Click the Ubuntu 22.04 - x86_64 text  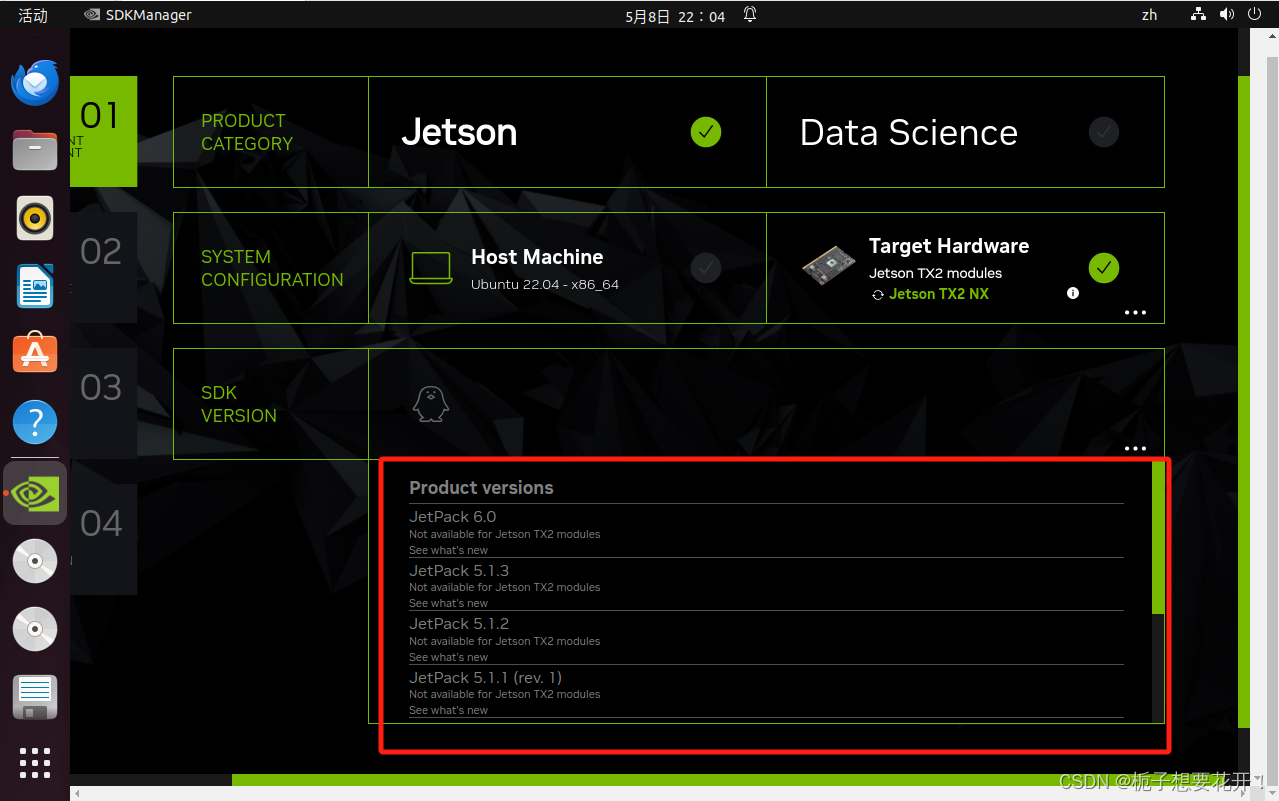click(x=545, y=285)
